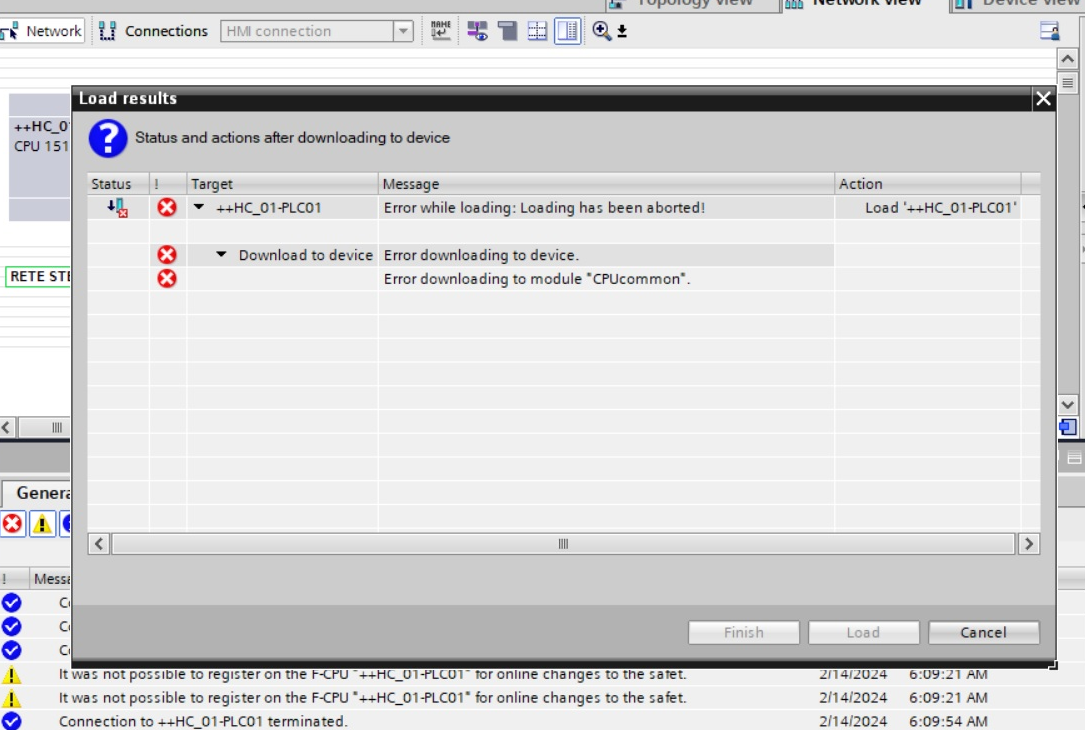Screen dimensions: 1085x730
Task: Click the download-failed status icon
Action: [x=118, y=208]
